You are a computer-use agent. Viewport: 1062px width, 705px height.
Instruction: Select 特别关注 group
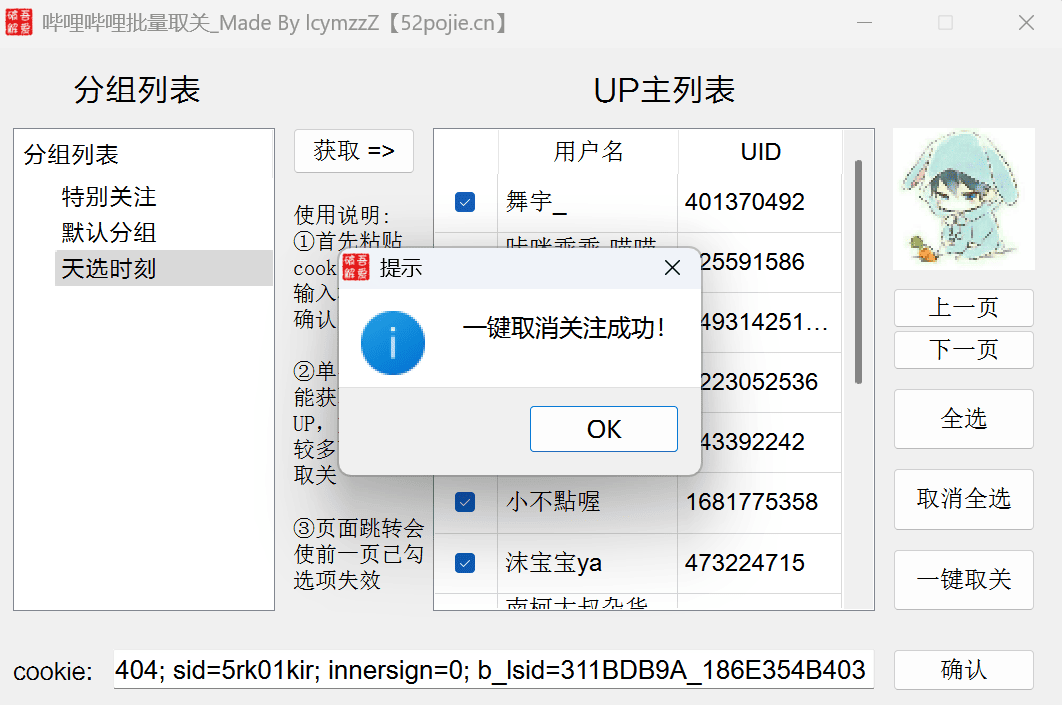pyautogui.click(x=109, y=197)
